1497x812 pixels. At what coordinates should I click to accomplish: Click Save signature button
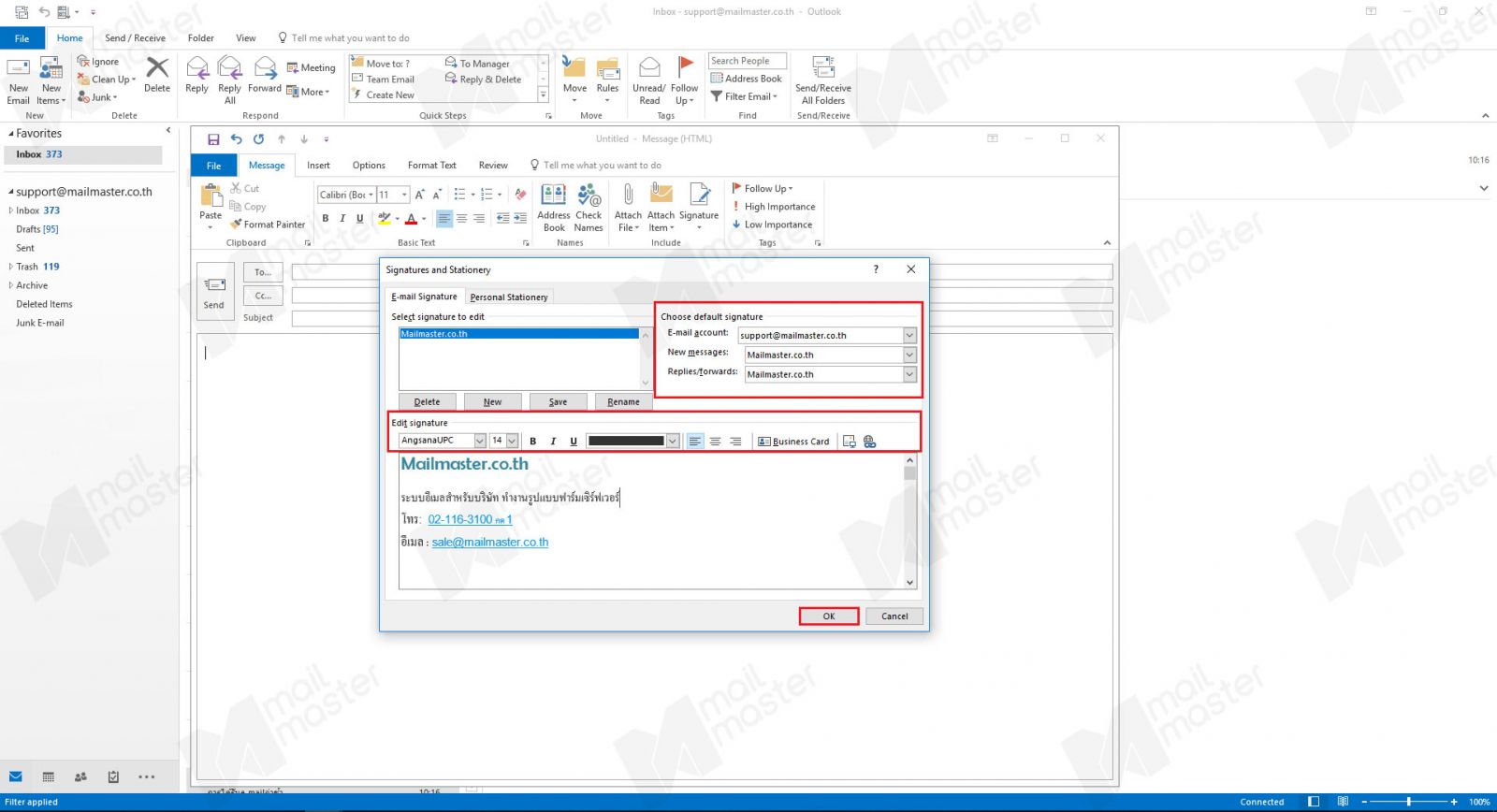[558, 401]
